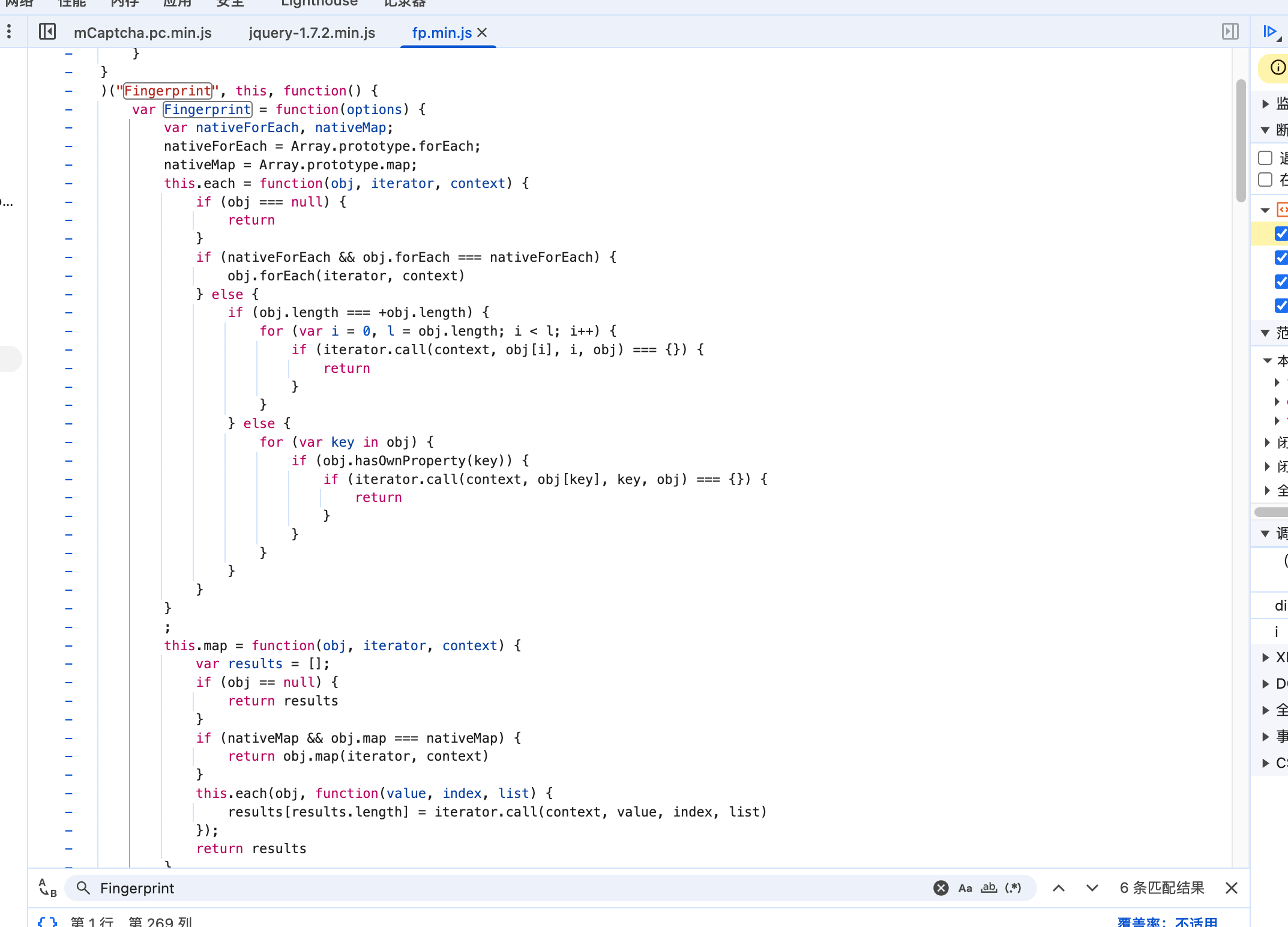Click the coverage '覆盖率：不适用' link

point(1167,922)
